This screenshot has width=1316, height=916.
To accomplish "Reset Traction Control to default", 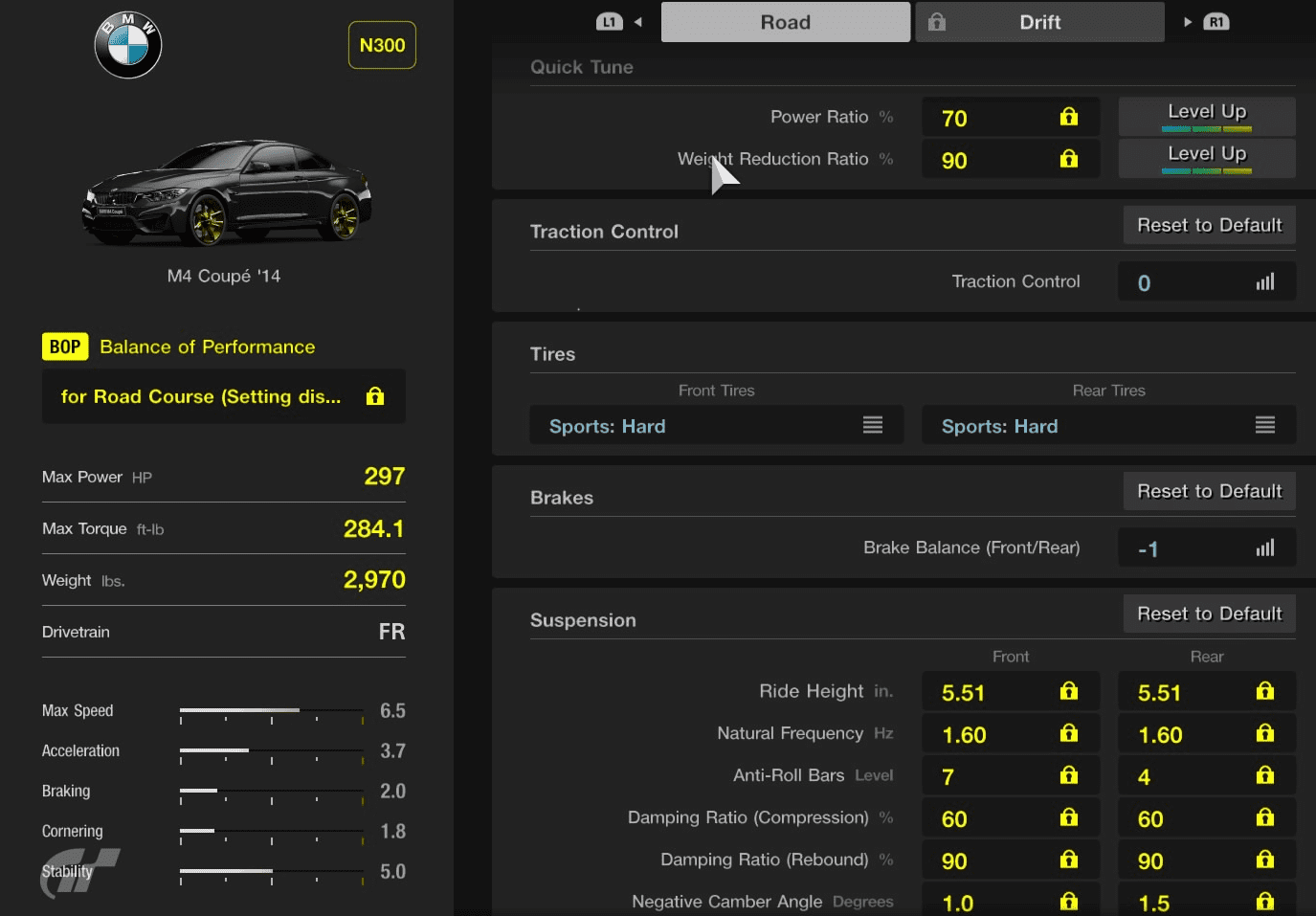I will pyautogui.click(x=1210, y=225).
